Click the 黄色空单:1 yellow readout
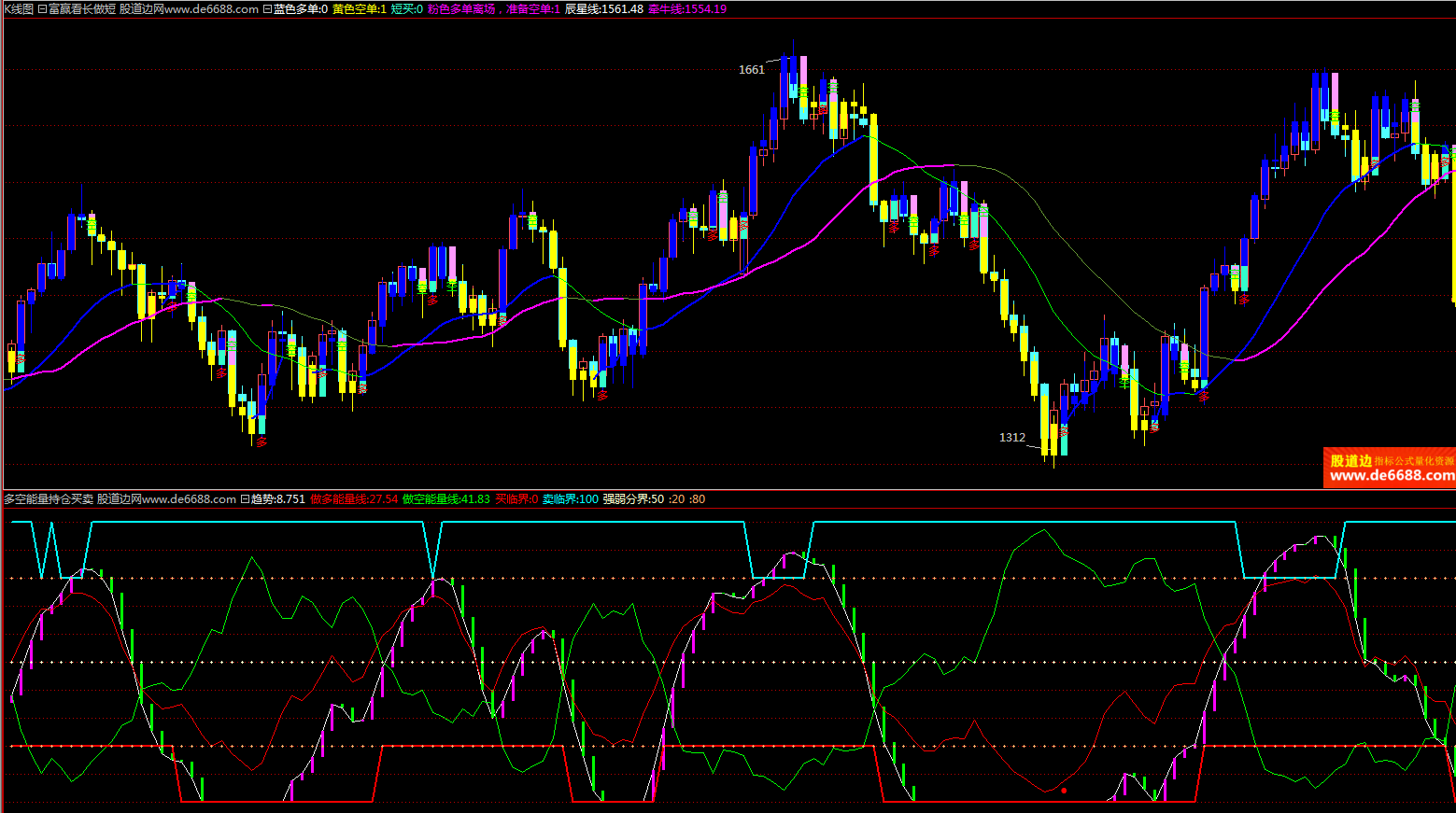Image resolution: width=1456 pixels, height=813 pixels. [359, 8]
